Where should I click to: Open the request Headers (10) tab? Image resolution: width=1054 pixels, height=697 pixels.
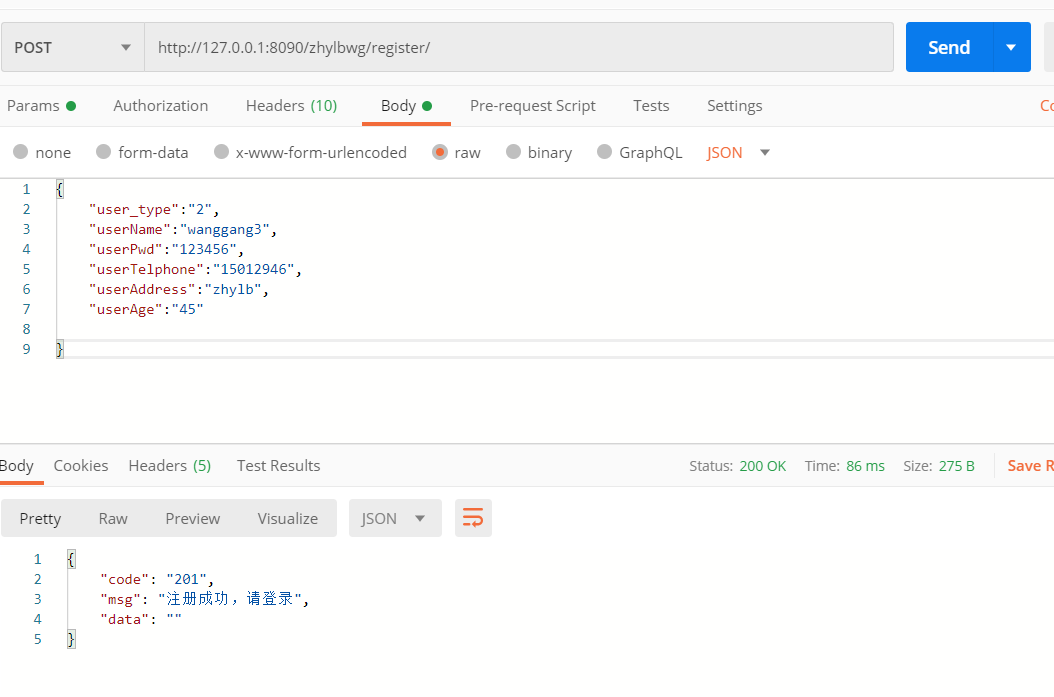(291, 105)
